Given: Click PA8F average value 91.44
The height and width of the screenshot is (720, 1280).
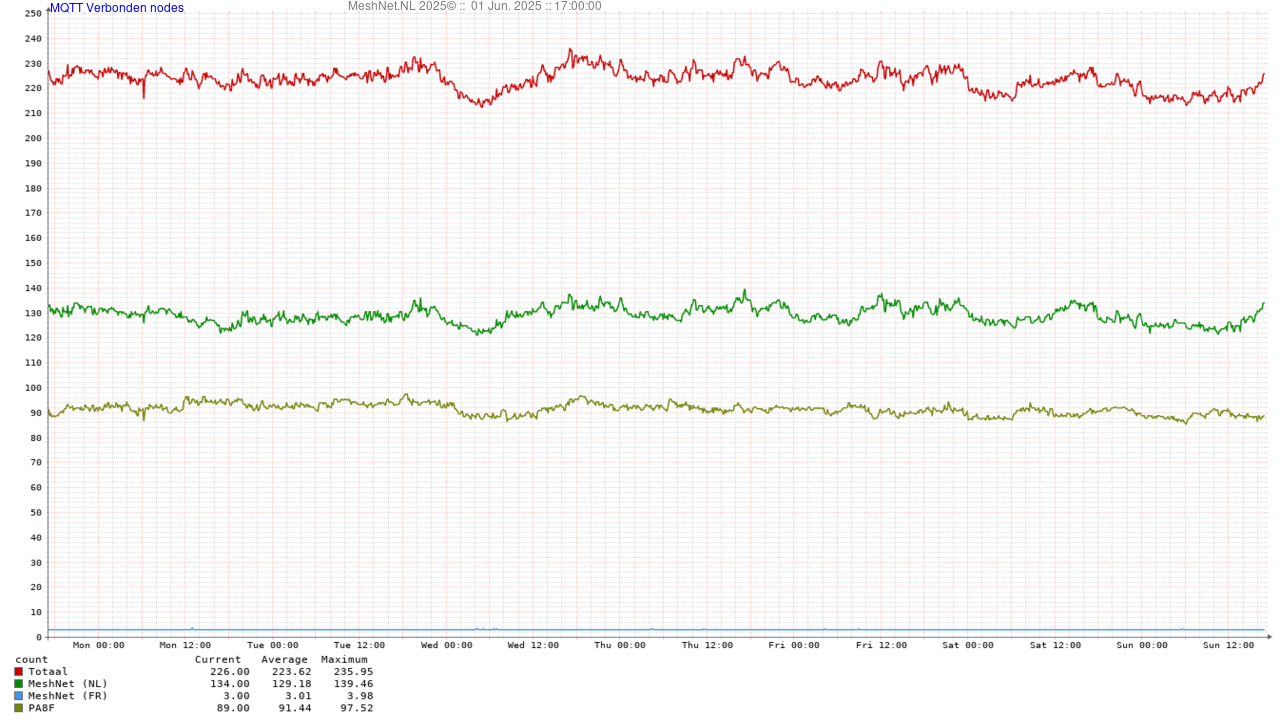Looking at the screenshot, I should (x=295, y=708).
